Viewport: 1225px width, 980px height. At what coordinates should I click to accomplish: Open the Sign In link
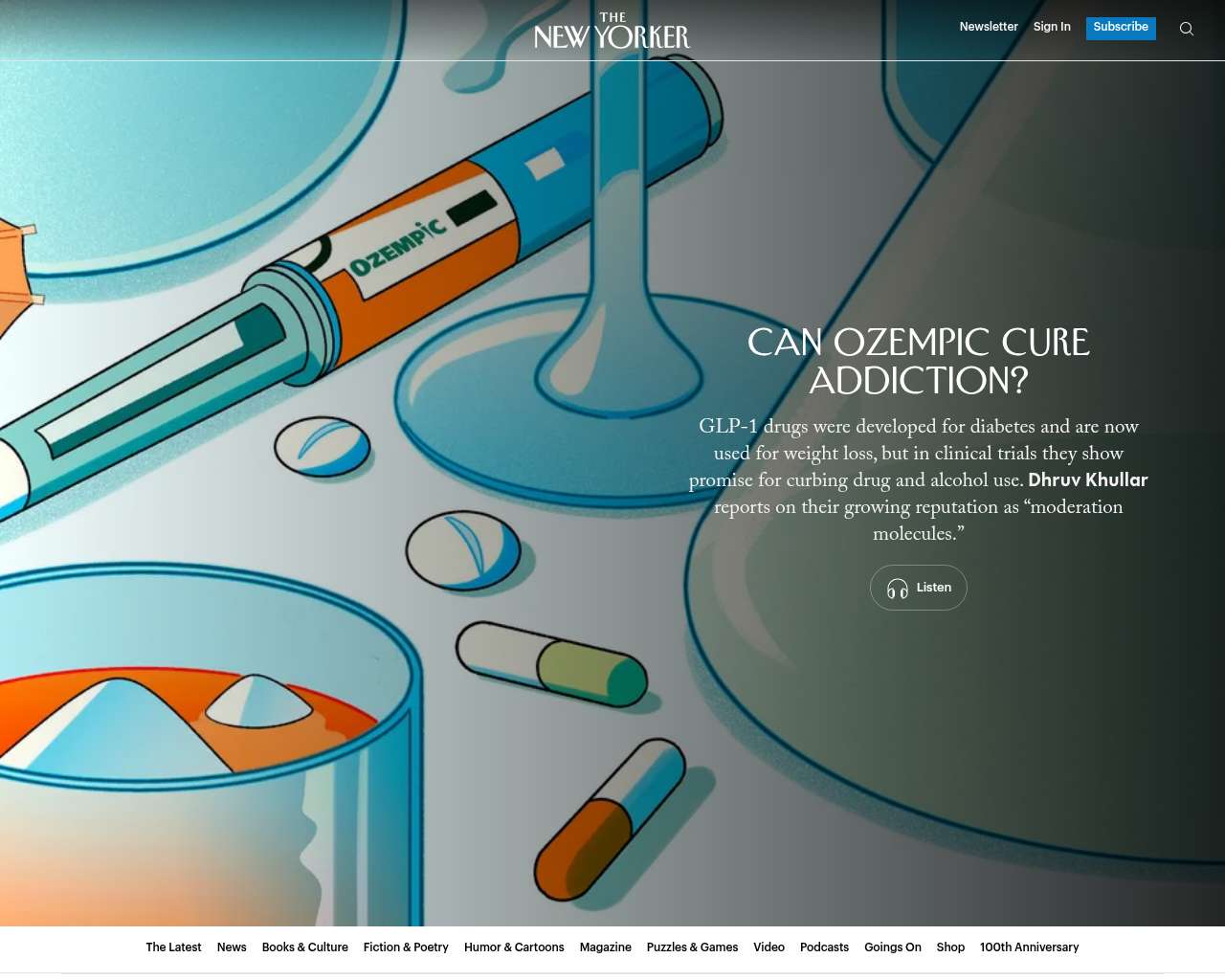tap(1051, 27)
